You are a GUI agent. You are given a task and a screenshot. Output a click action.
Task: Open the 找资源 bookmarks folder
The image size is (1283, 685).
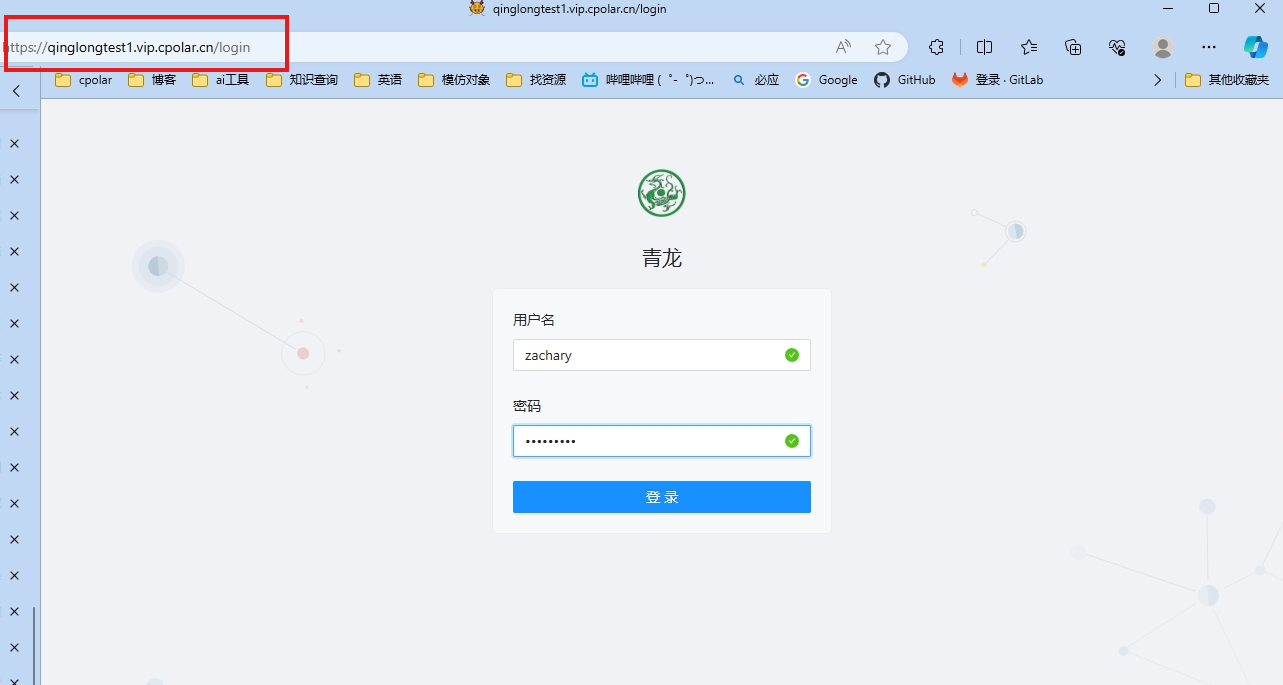click(x=536, y=80)
